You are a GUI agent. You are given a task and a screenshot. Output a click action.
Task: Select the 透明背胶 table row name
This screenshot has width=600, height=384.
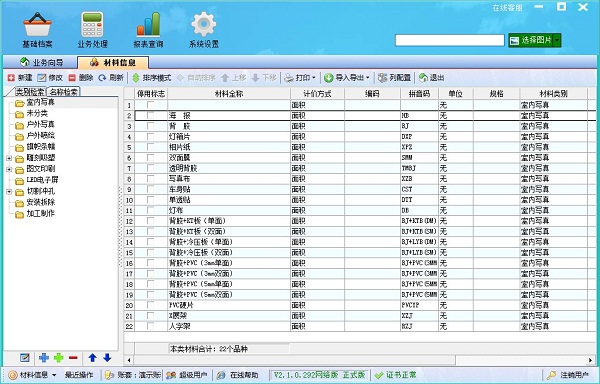tap(183, 168)
